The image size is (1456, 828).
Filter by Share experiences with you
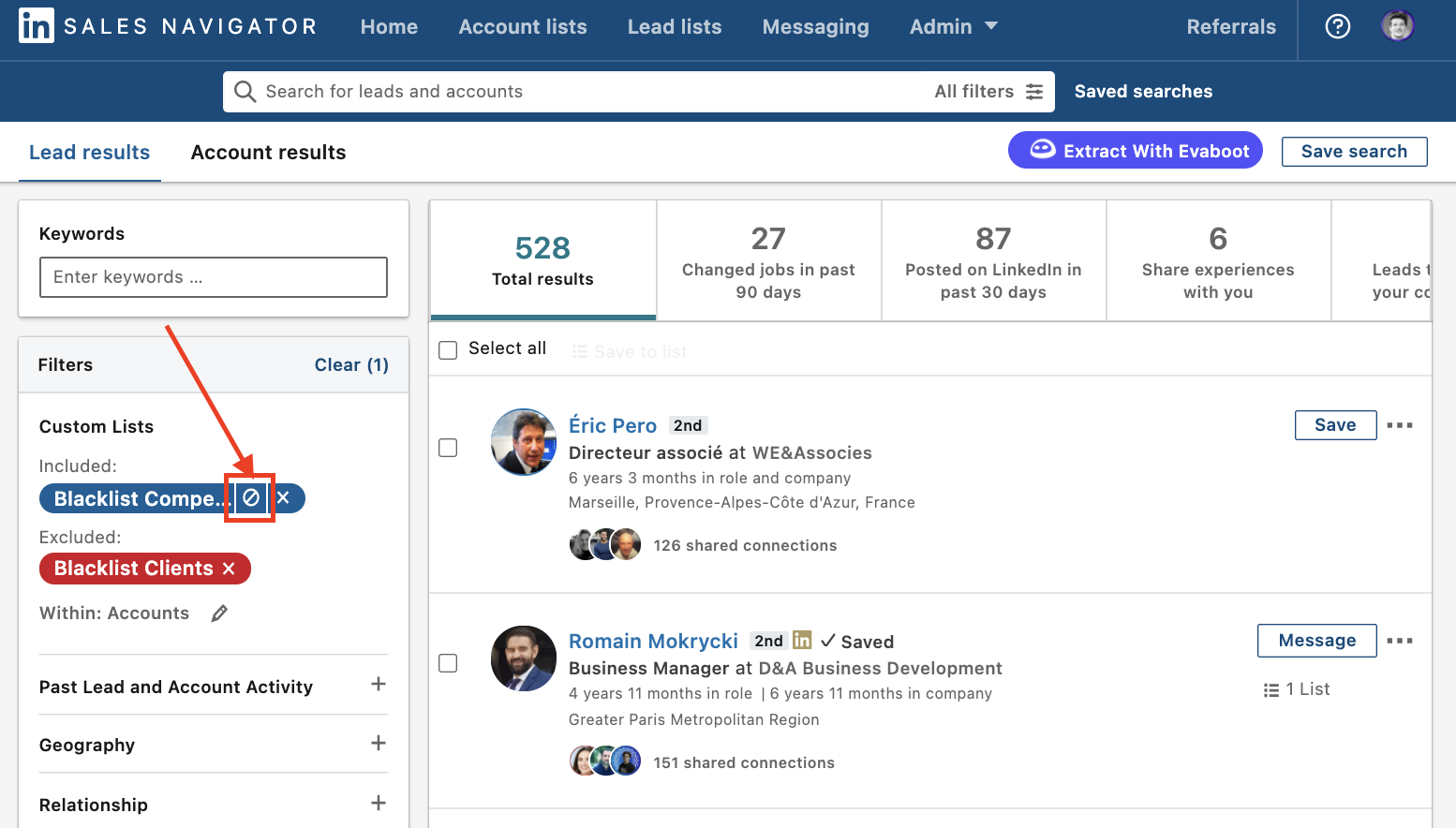pyautogui.click(x=1218, y=260)
